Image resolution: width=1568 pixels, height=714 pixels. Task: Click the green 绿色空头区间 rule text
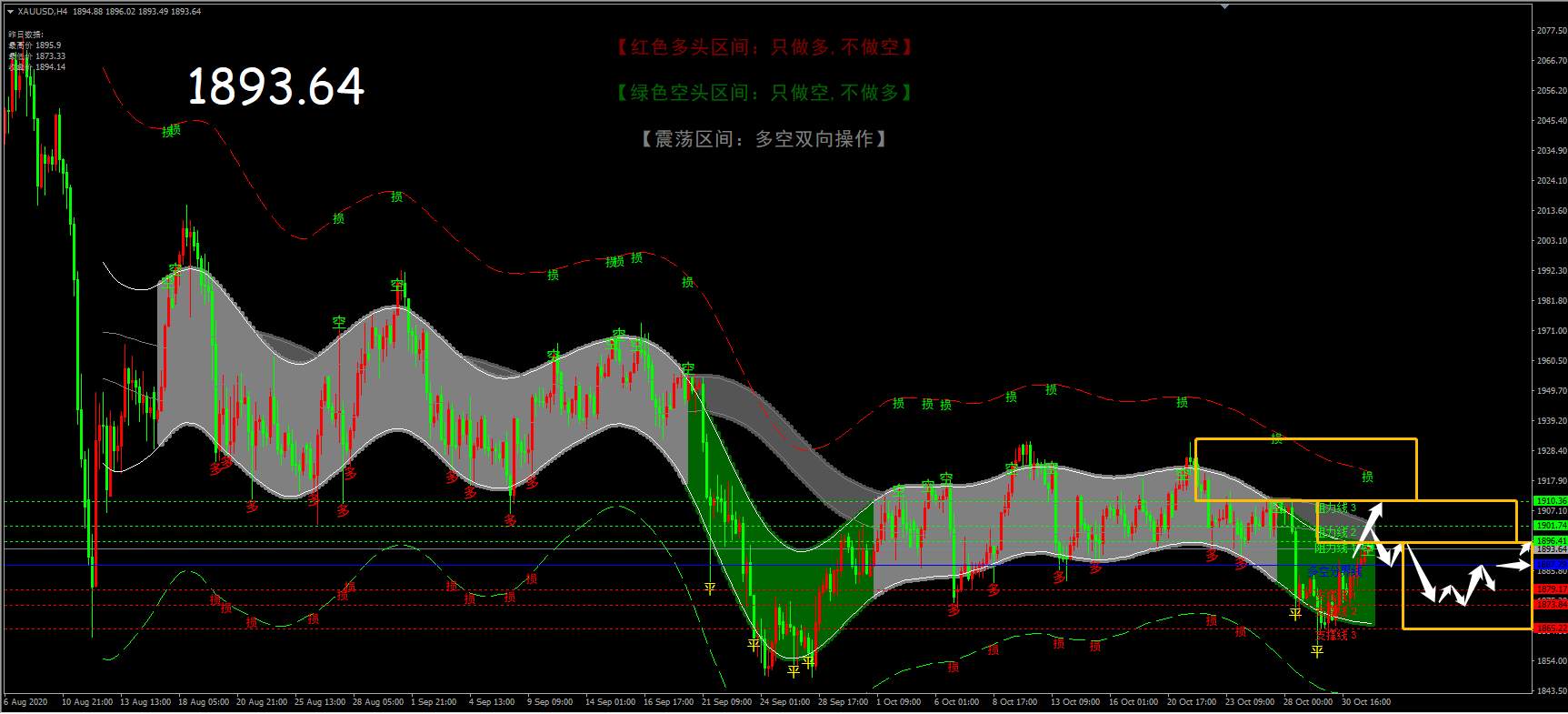764,92
